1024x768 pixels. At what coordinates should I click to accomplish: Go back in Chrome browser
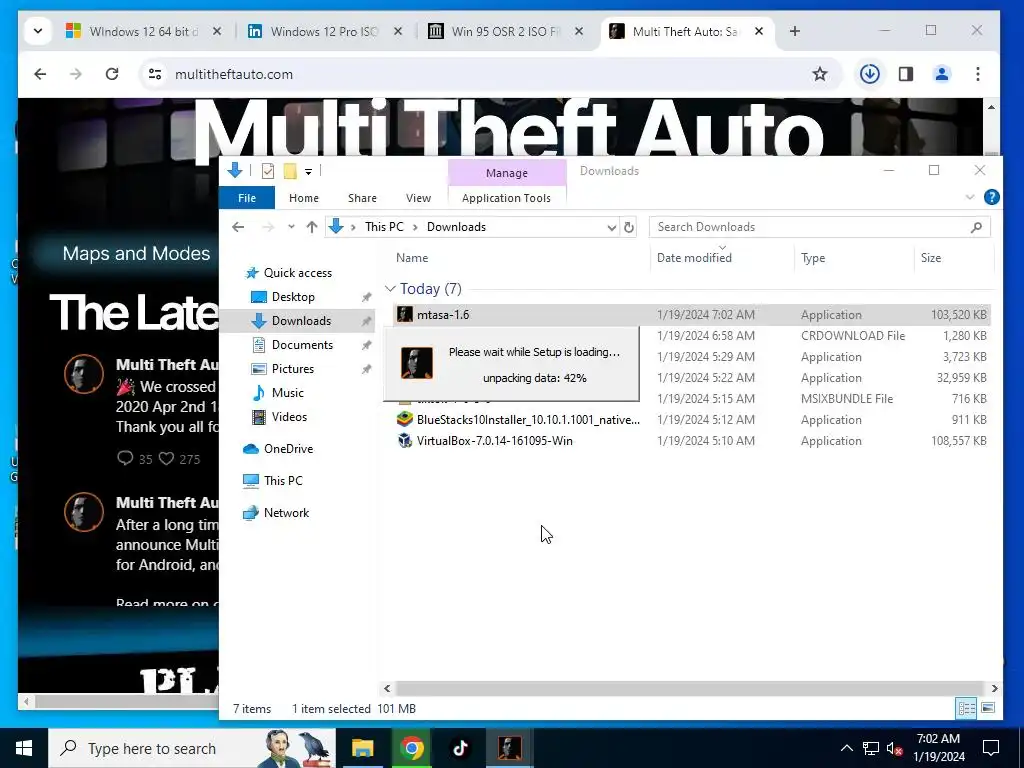(x=40, y=74)
